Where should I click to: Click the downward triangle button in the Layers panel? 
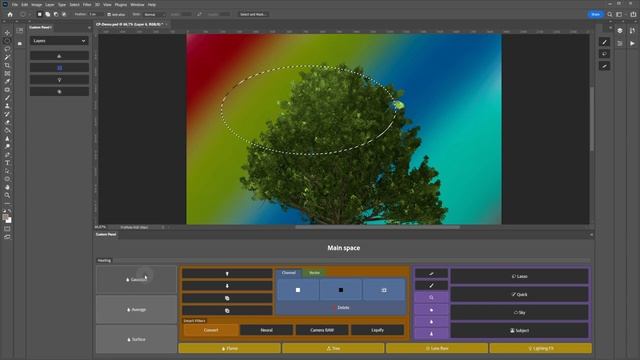point(59,80)
